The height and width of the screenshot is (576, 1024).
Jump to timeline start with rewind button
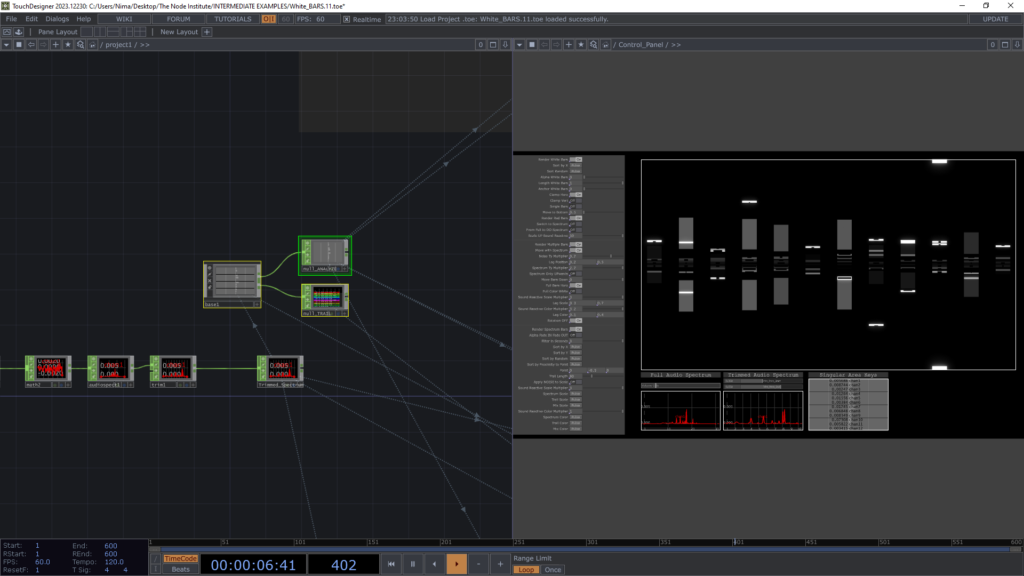point(390,565)
